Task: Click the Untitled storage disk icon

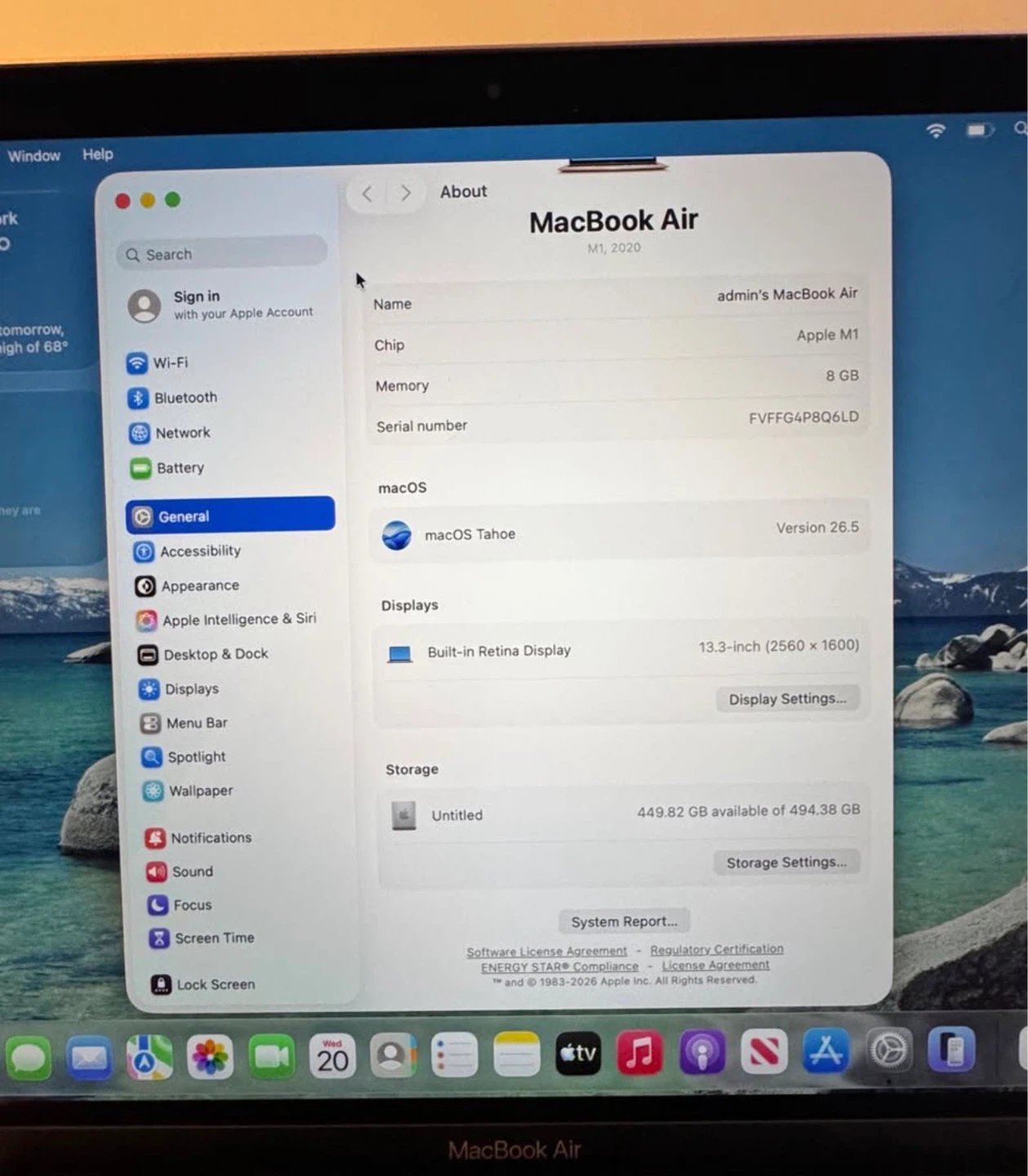Action: point(403,815)
